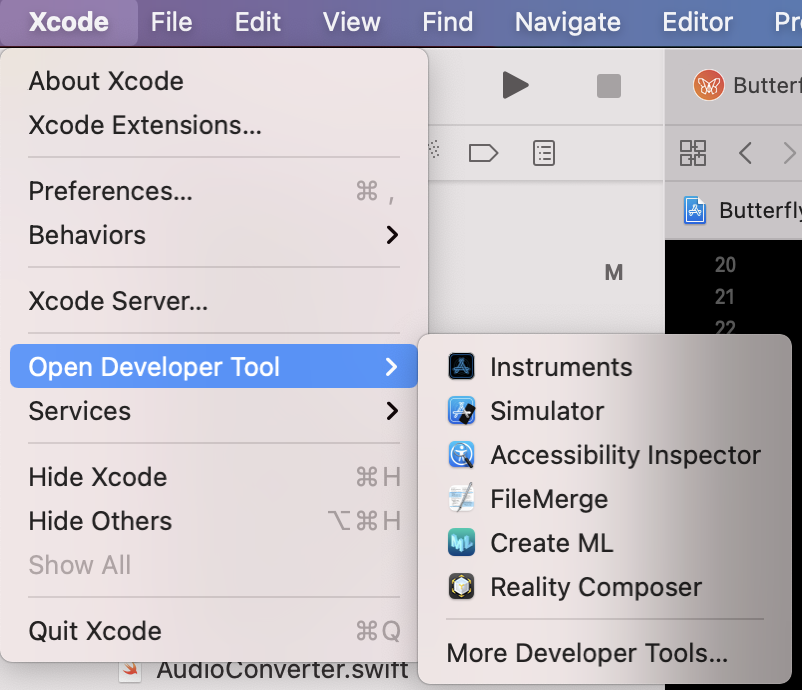Open the Xcode application menu

pos(69,23)
